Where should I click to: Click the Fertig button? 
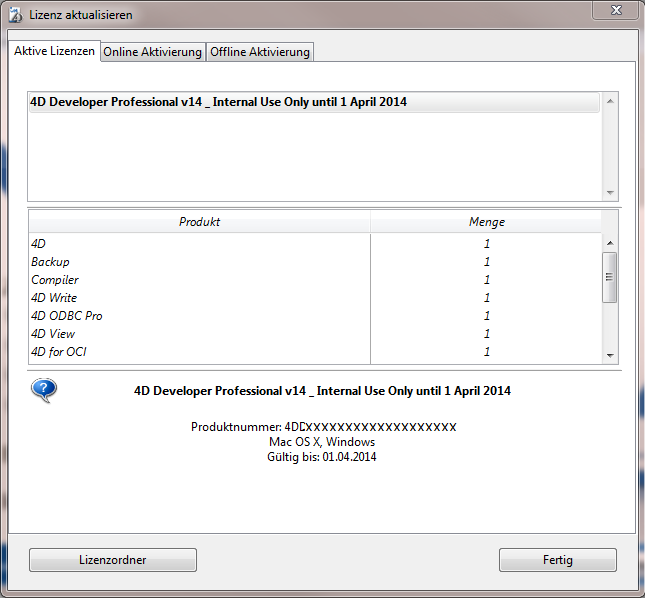pyautogui.click(x=558, y=560)
